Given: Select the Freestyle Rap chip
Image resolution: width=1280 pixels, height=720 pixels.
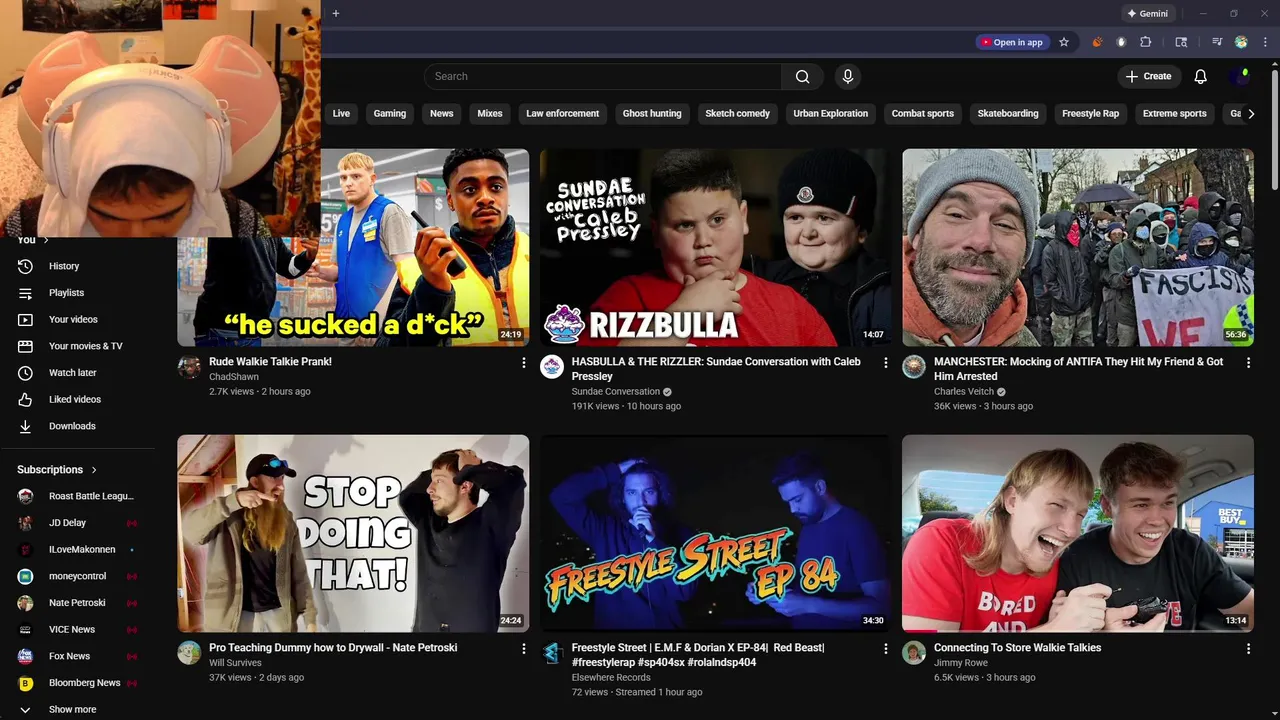Looking at the screenshot, I should 1090,114.
